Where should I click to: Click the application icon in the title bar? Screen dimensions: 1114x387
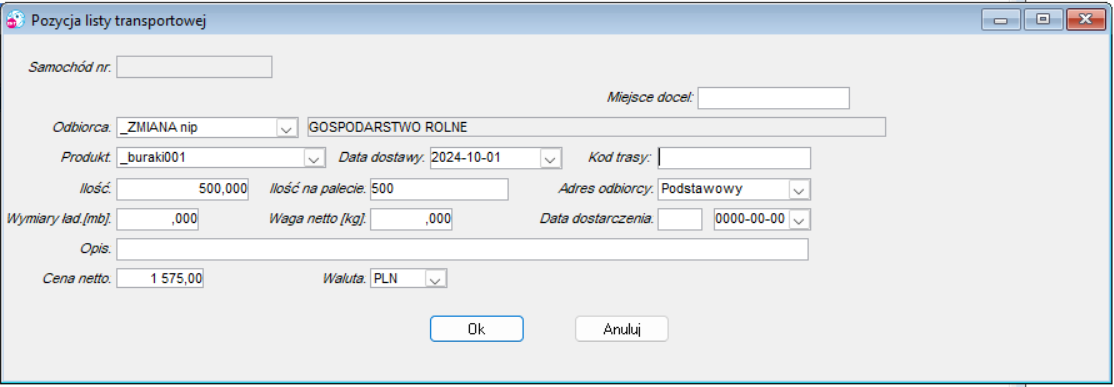[15, 20]
